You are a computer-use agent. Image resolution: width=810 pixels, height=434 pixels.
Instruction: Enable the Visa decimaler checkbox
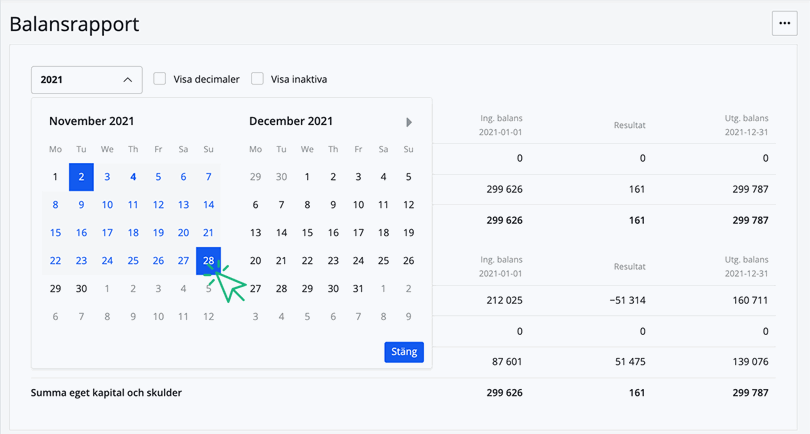tap(160, 79)
